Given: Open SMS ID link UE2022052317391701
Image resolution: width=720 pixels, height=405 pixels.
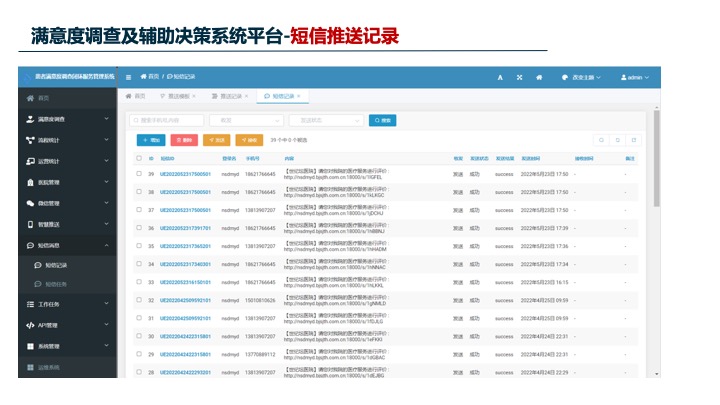Looking at the screenshot, I should (x=185, y=228).
